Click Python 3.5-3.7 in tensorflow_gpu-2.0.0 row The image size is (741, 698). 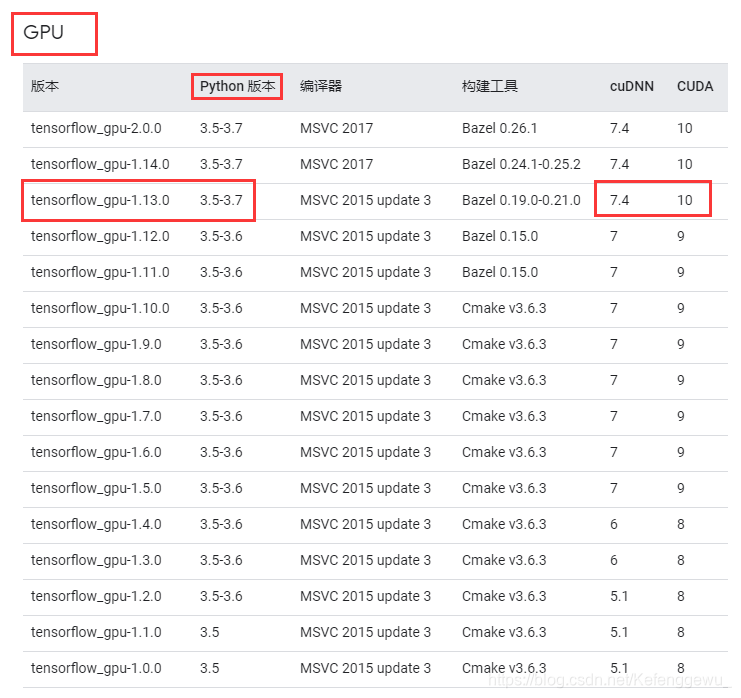tap(221, 128)
